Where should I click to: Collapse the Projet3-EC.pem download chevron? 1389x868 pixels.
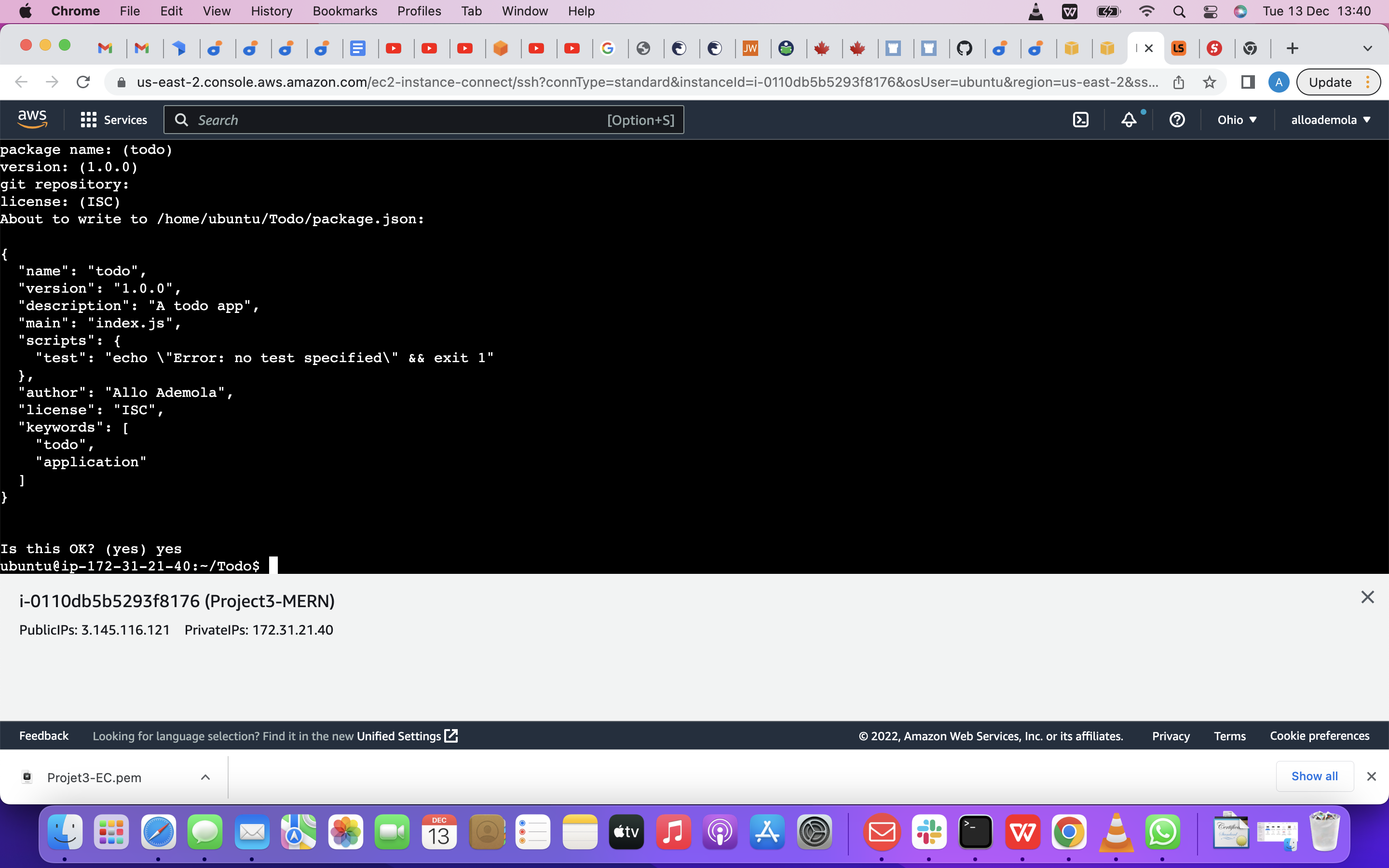pyautogui.click(x=205, y=777)
